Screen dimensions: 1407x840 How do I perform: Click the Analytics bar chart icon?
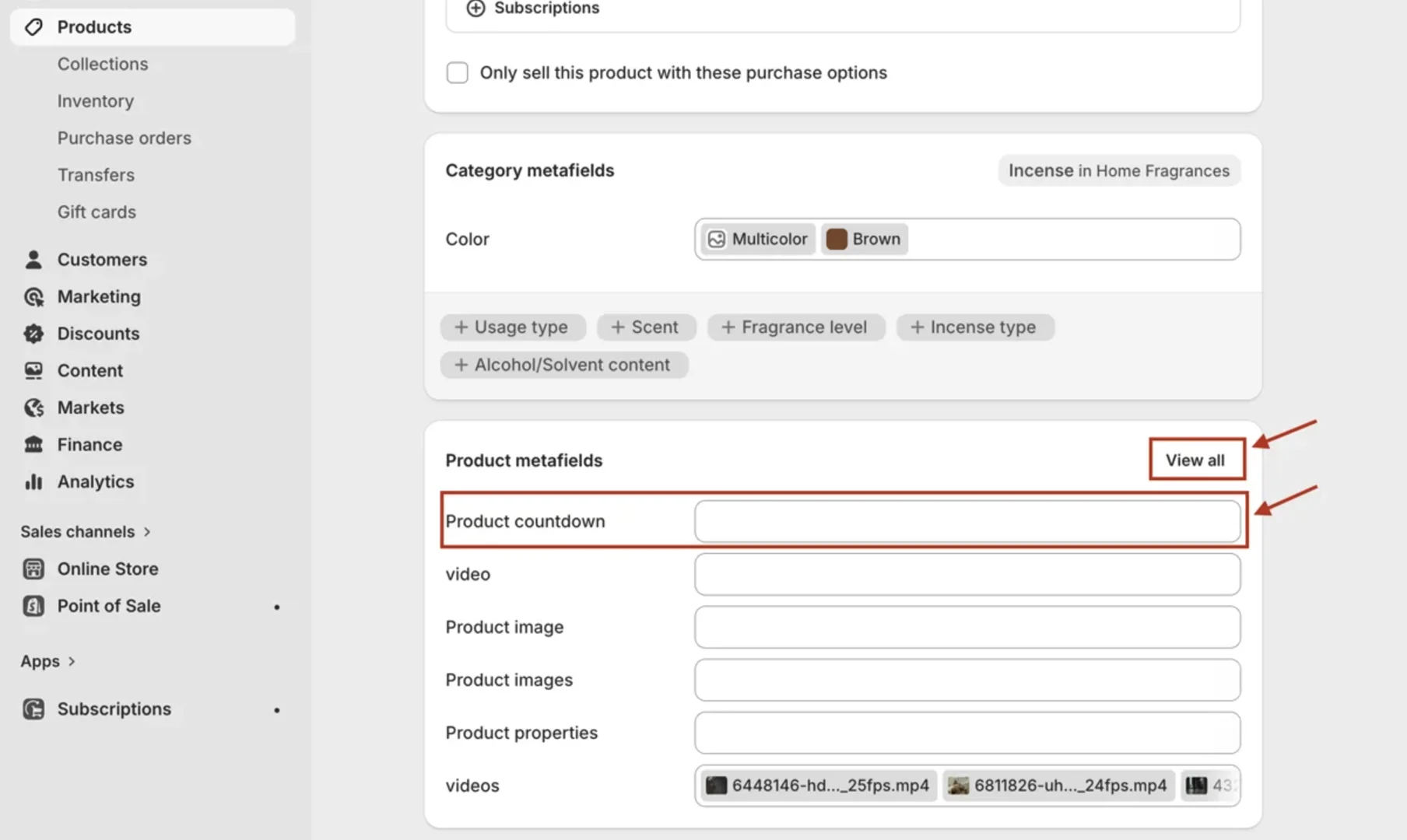point(33,482)
